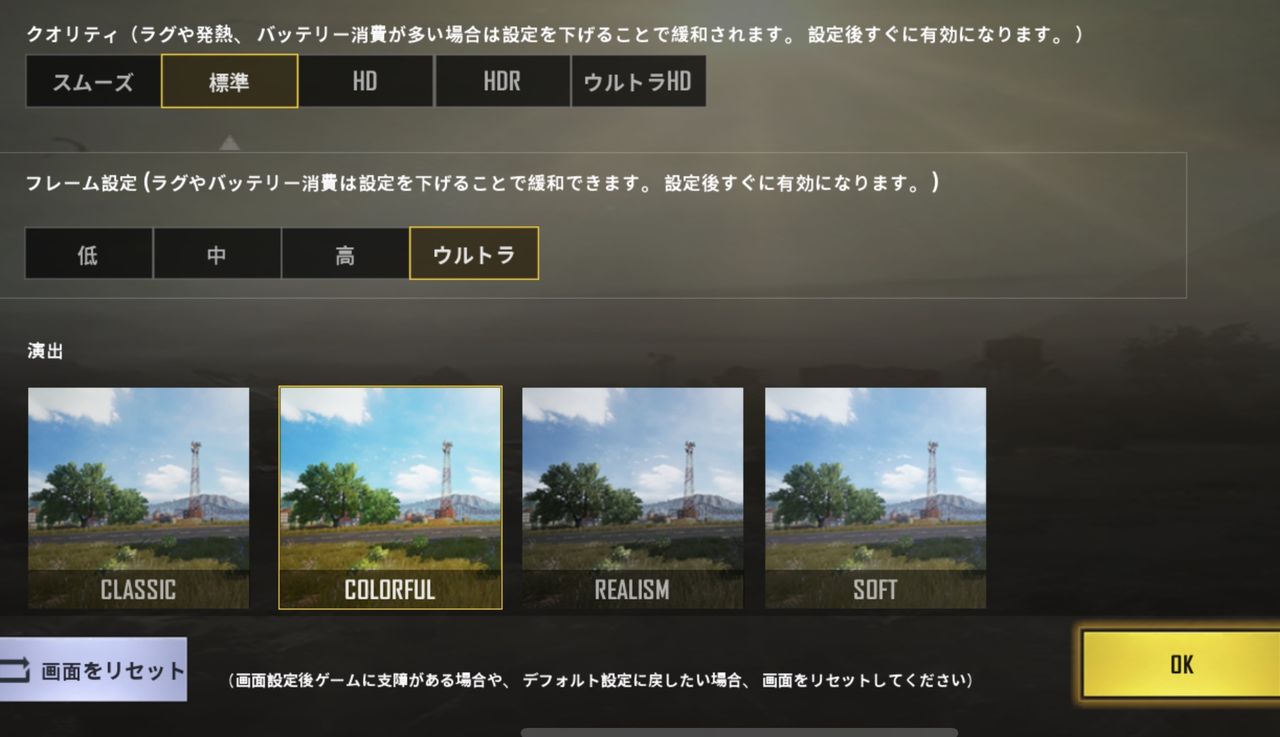Set graphics quality to HD

tap(365, 81)
